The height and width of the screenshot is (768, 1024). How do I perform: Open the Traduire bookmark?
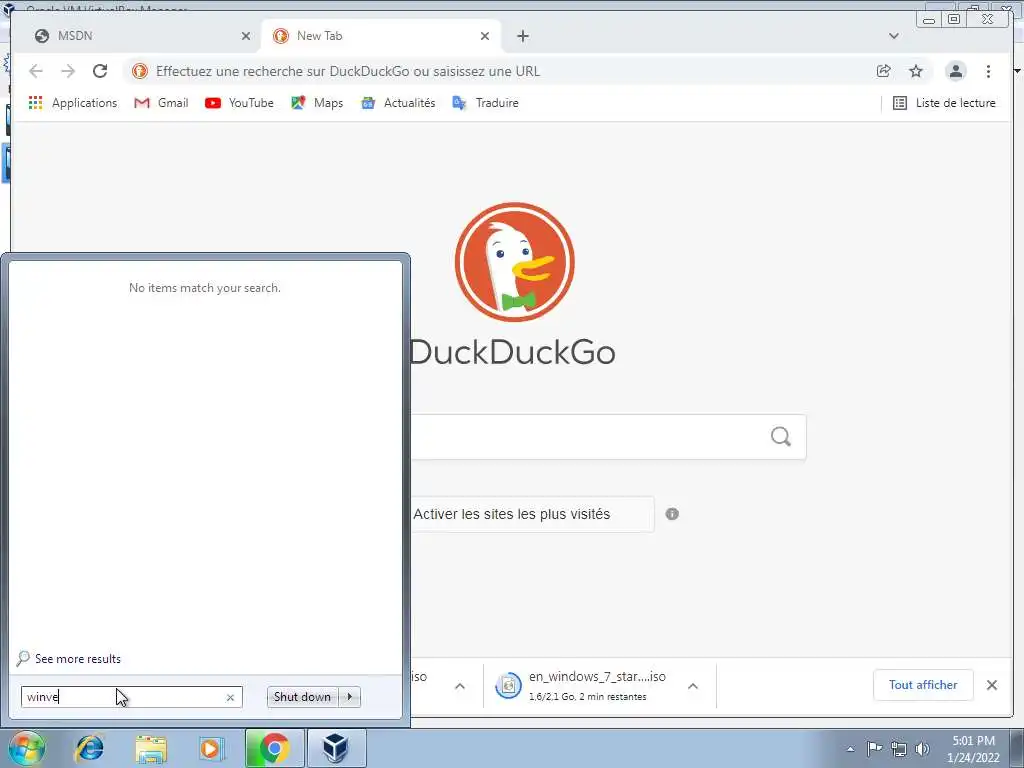point(485,103)
